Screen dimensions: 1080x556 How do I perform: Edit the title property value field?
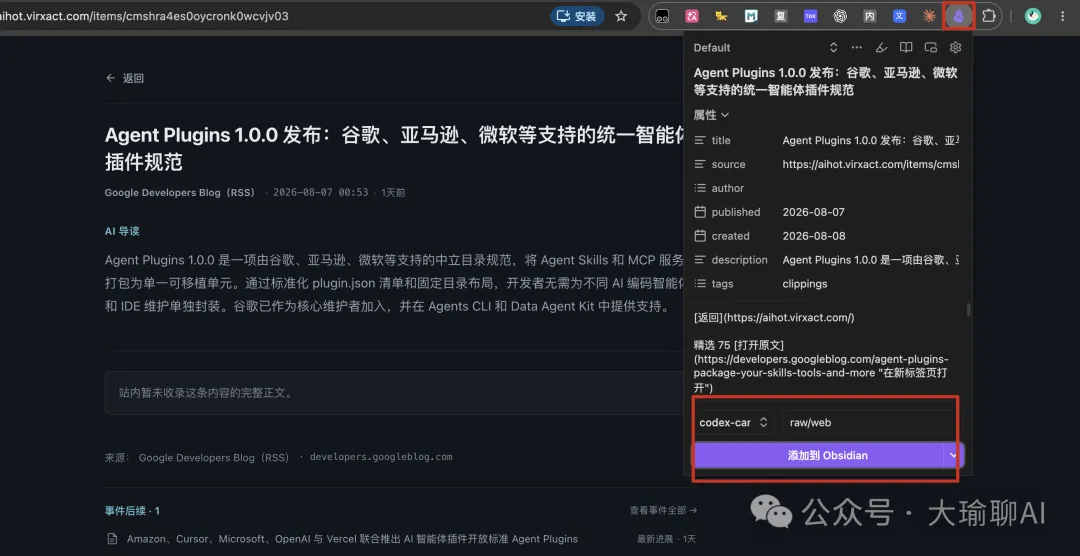[x=871, y=141]
